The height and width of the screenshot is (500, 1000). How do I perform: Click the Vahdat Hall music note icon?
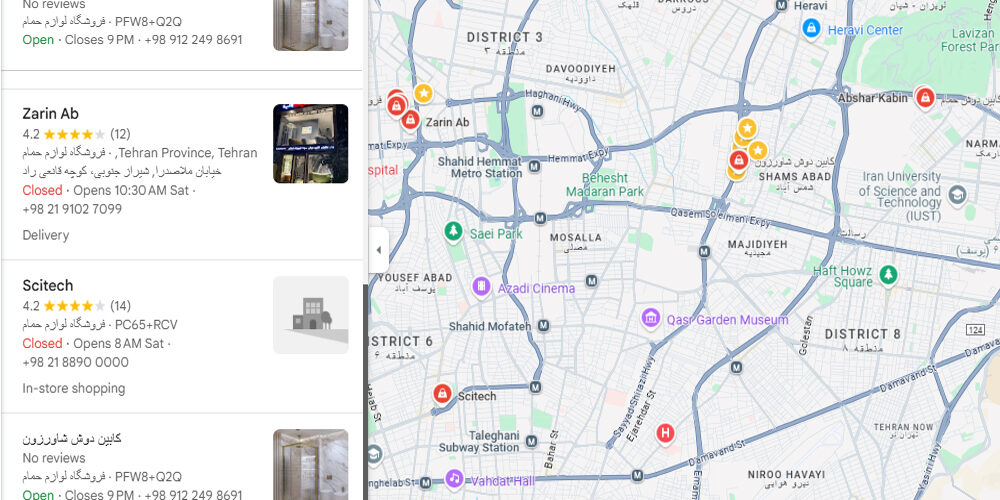[454, 478]
